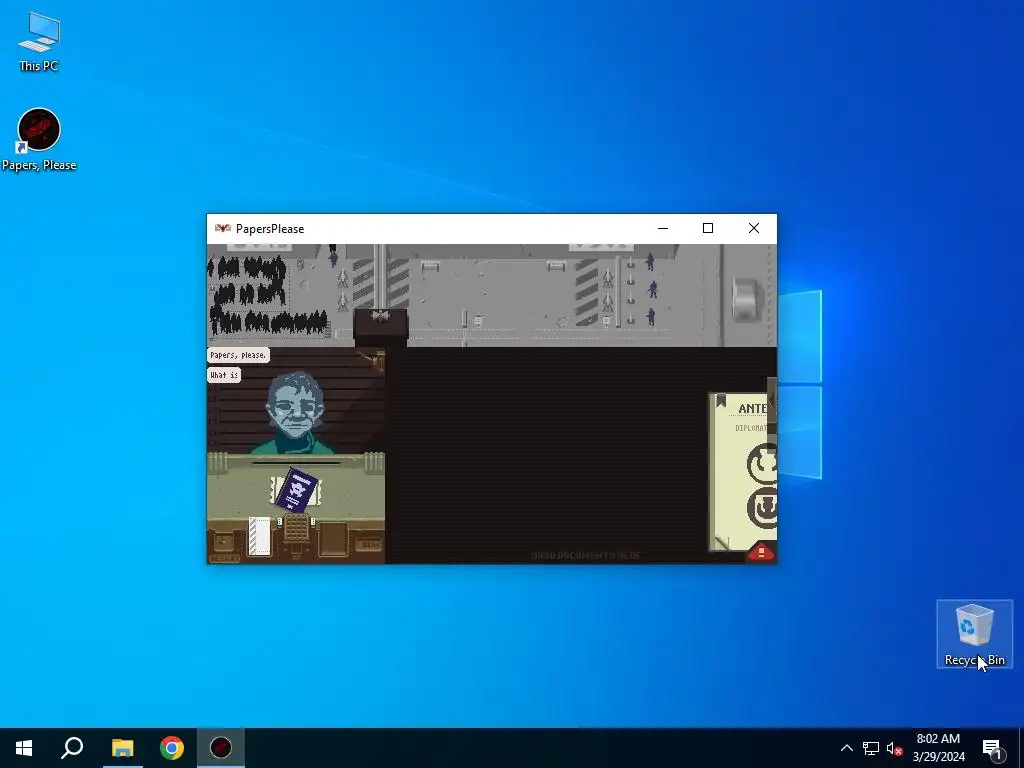The image size is (1024, 768).
Task: Click the parked vehicle in the border view
Action: click(x=745, y=300)
